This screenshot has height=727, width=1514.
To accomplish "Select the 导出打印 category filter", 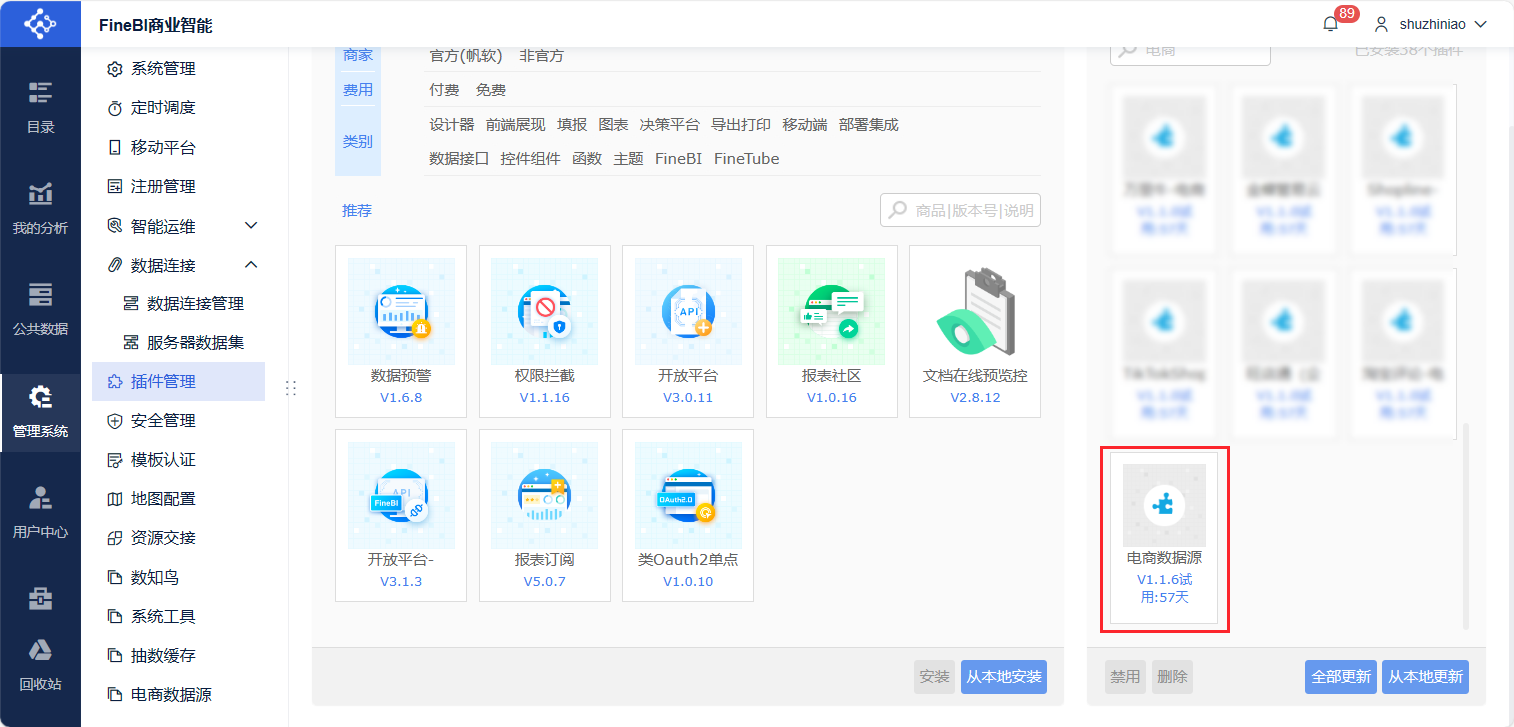I will pos(741,125).
